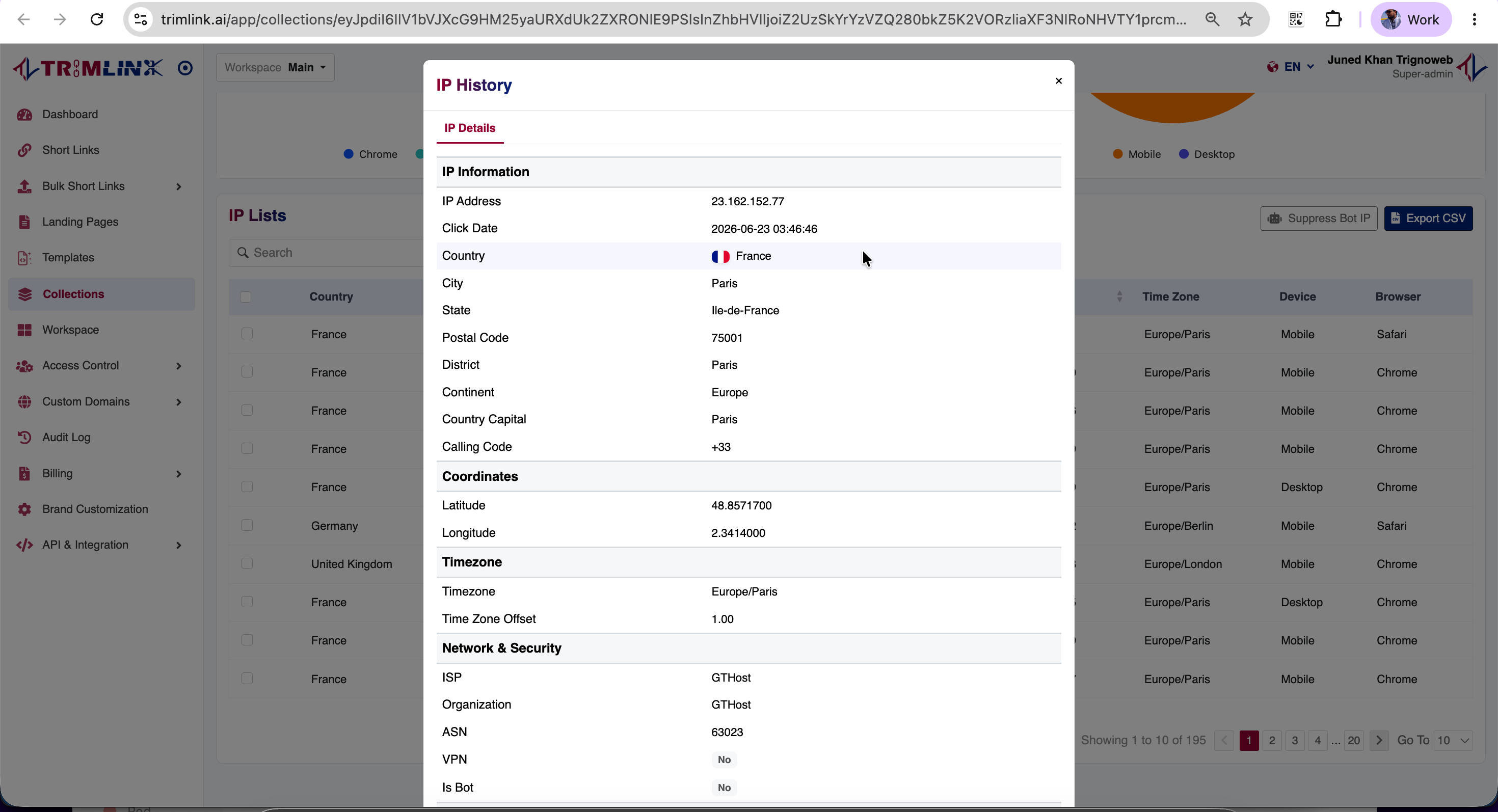Screen dimensions: 1498x812
Task: Click the QR code icon in browser toolbar
Action: click(x=1296, y=19)
